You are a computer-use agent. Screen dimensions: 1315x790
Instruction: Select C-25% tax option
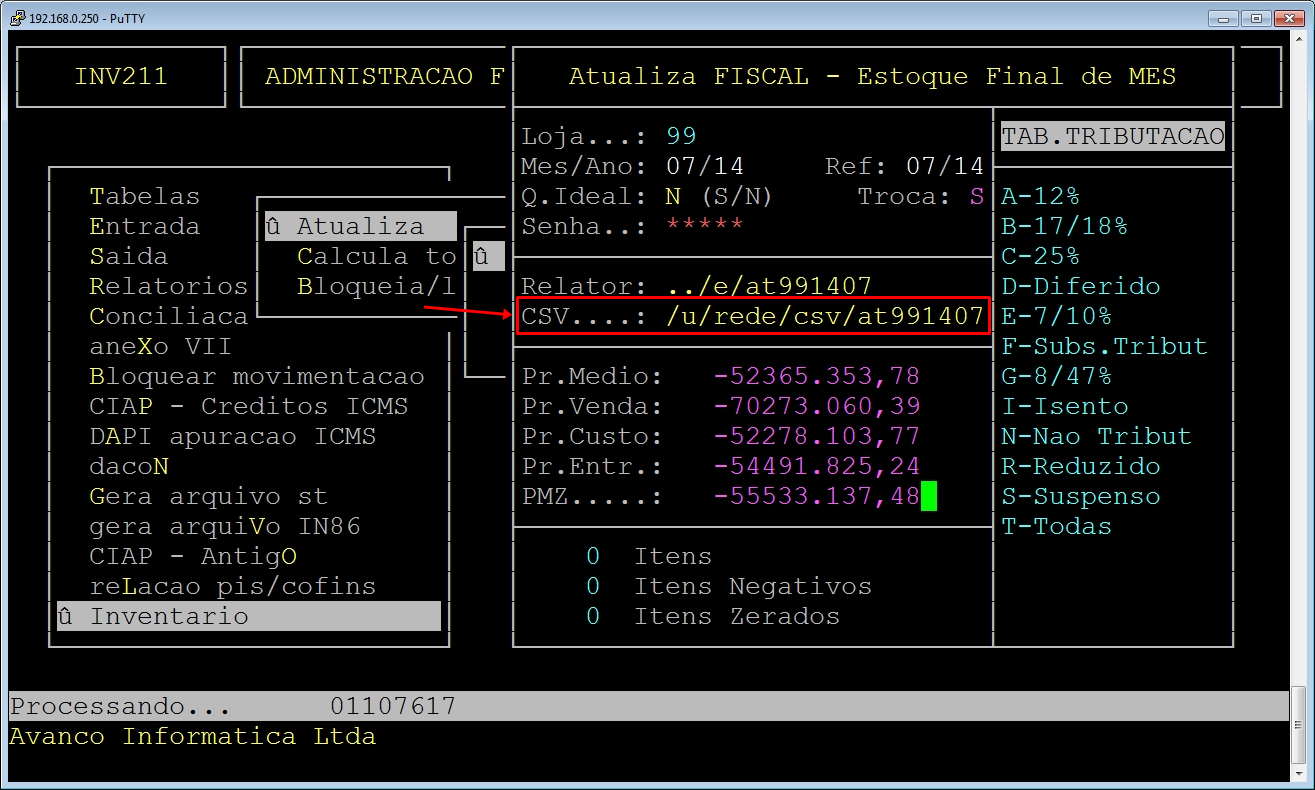pyautogui.click(x=1041, y=256)
